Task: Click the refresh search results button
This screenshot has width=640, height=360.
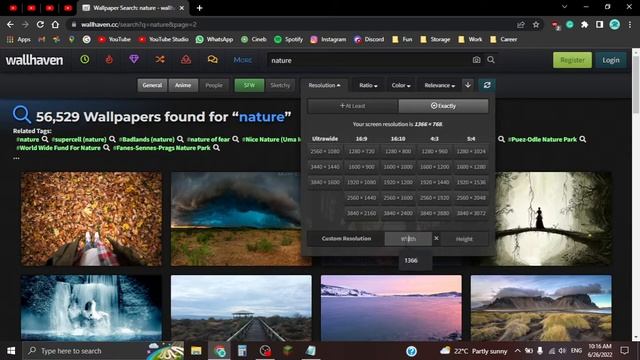Action: click(x=487, y=85)
